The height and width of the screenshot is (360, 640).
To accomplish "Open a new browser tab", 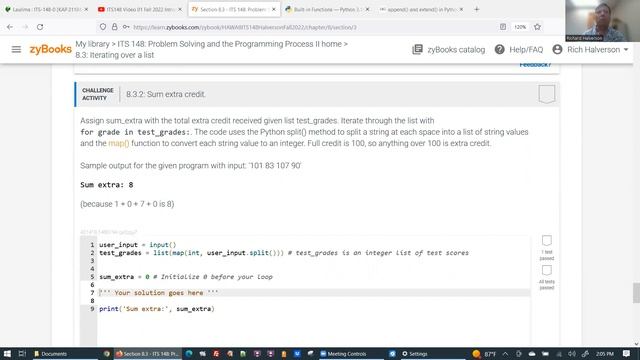I will pos(476,9).
